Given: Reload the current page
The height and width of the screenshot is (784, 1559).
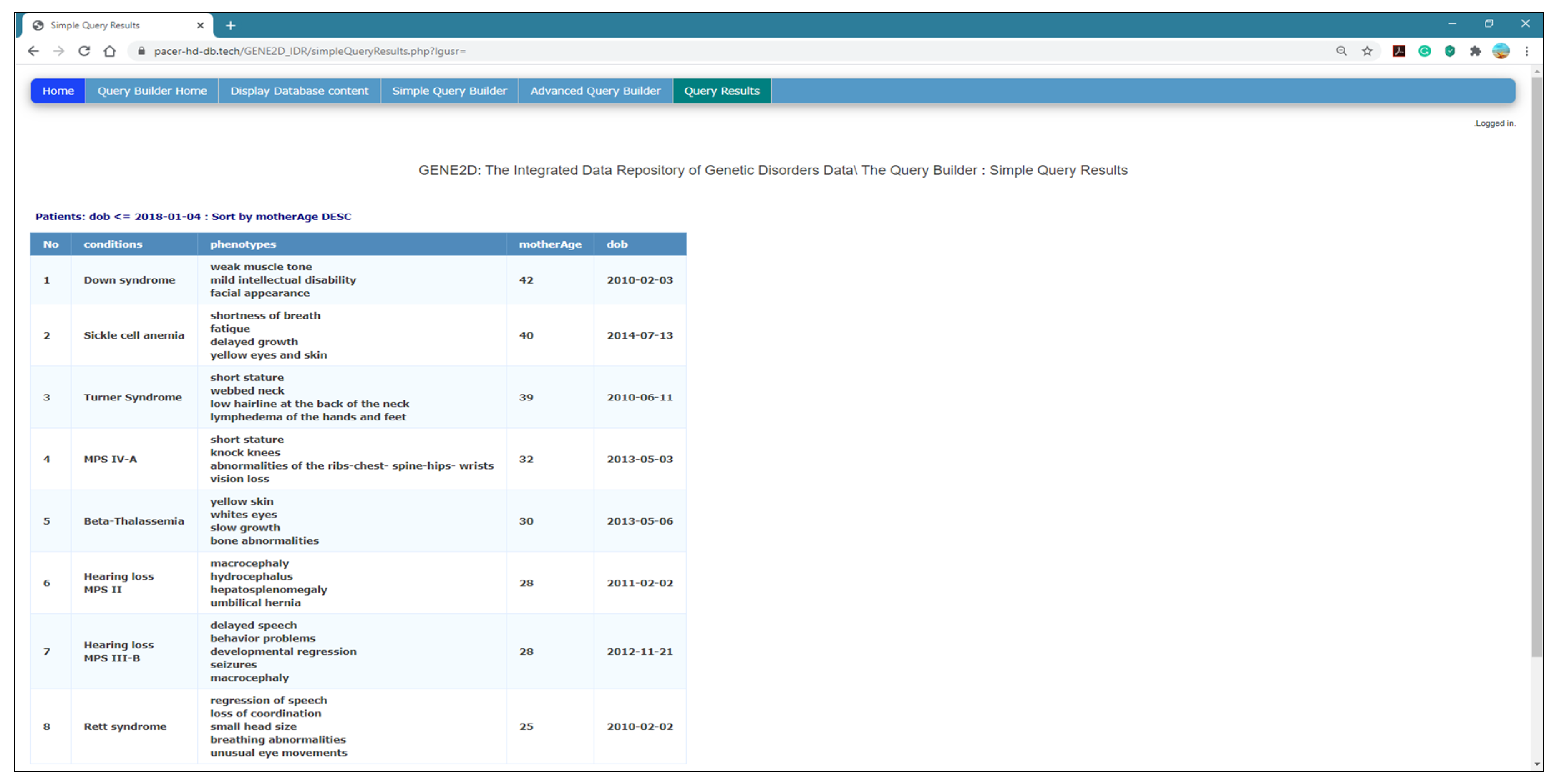Looking at the screenshot, I should point(84,51).
